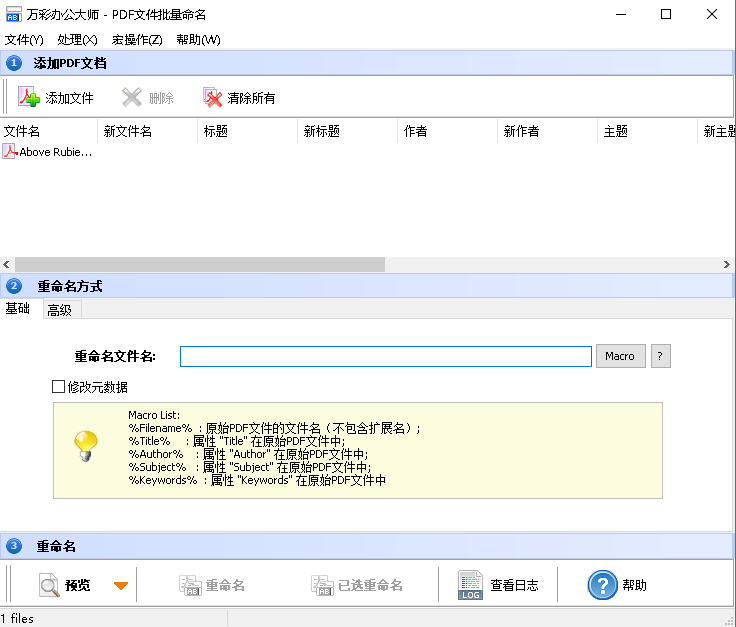Click the 作者 column header

[447, 131]
